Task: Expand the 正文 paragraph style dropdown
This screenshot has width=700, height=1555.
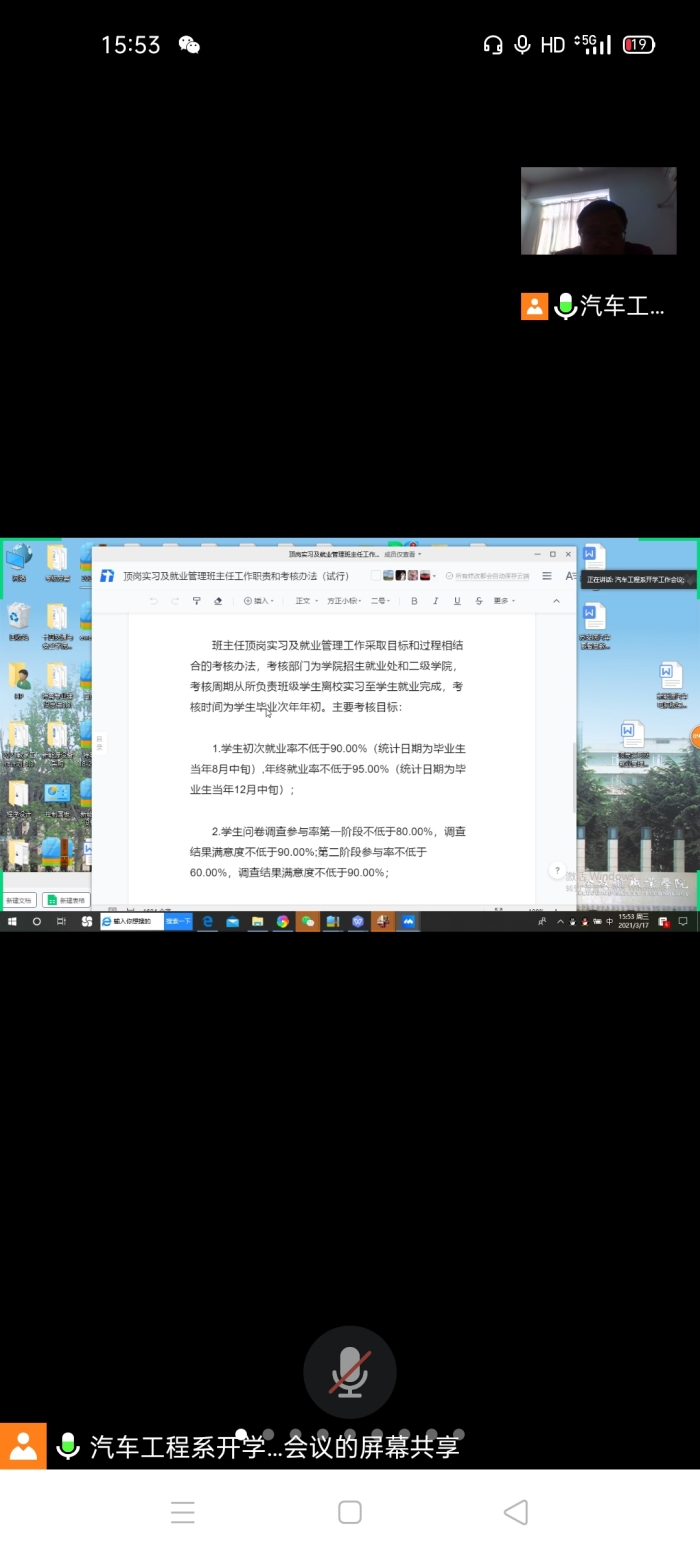Action: coord(306,601)
